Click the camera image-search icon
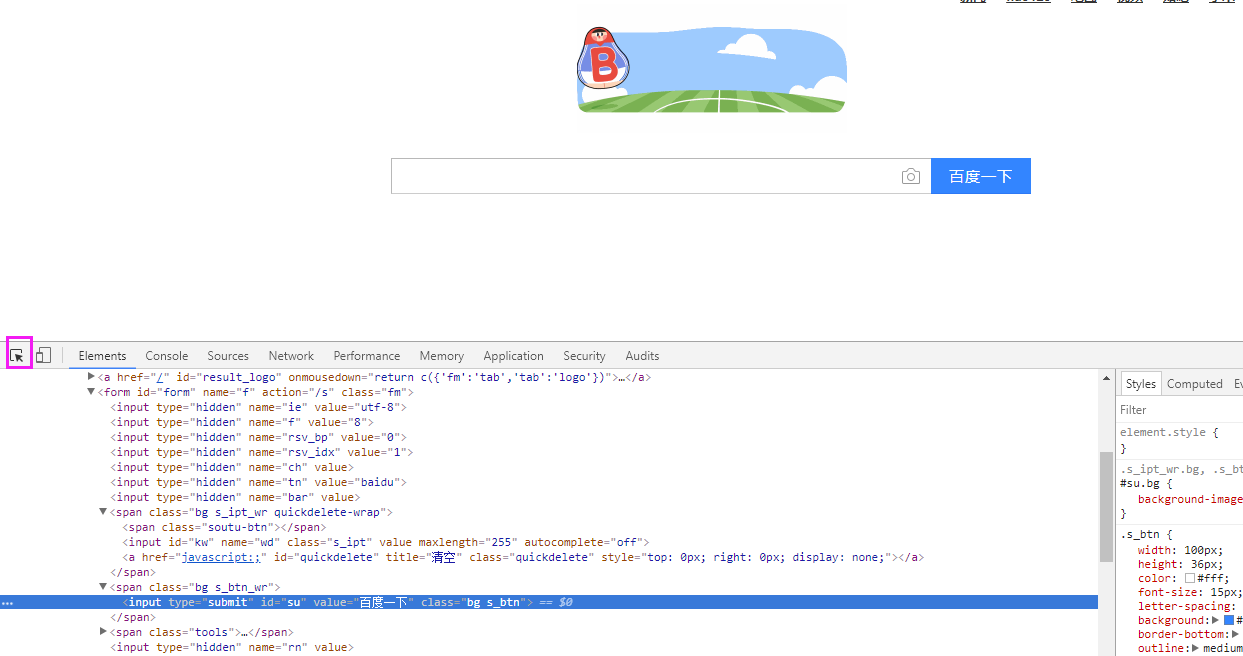The width and height of the screenshot is (1243, 656). 910,176
